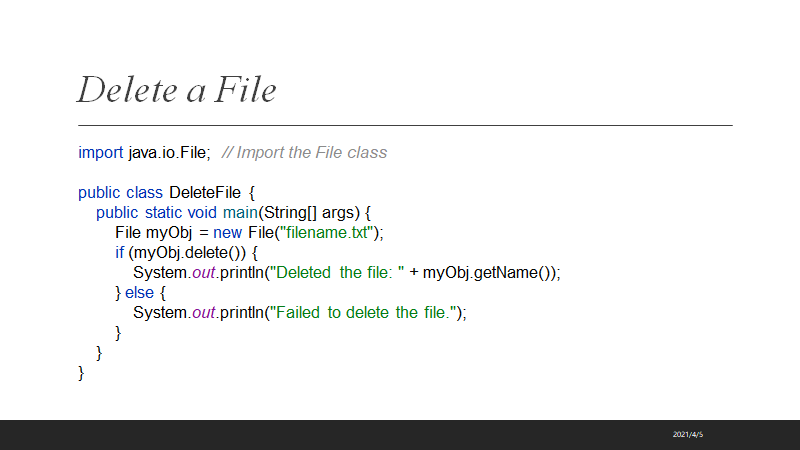Click the "filename.txt" string literal
Screen dimensions: 800x450
click(x=329, y=232)
